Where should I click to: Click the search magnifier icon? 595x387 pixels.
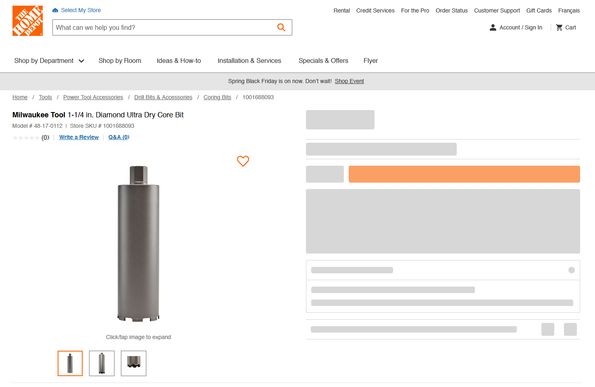click(281, 27)
